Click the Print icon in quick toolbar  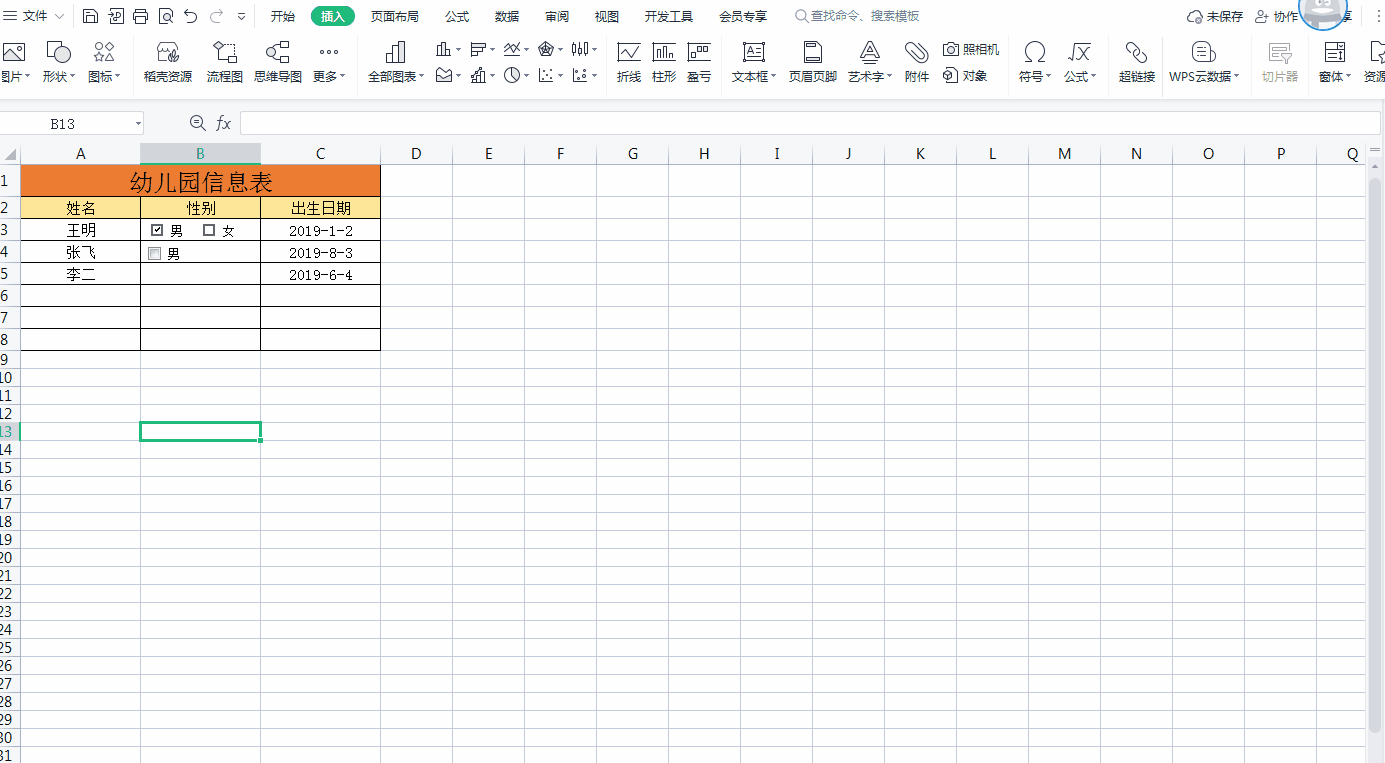tap(141, 16)
